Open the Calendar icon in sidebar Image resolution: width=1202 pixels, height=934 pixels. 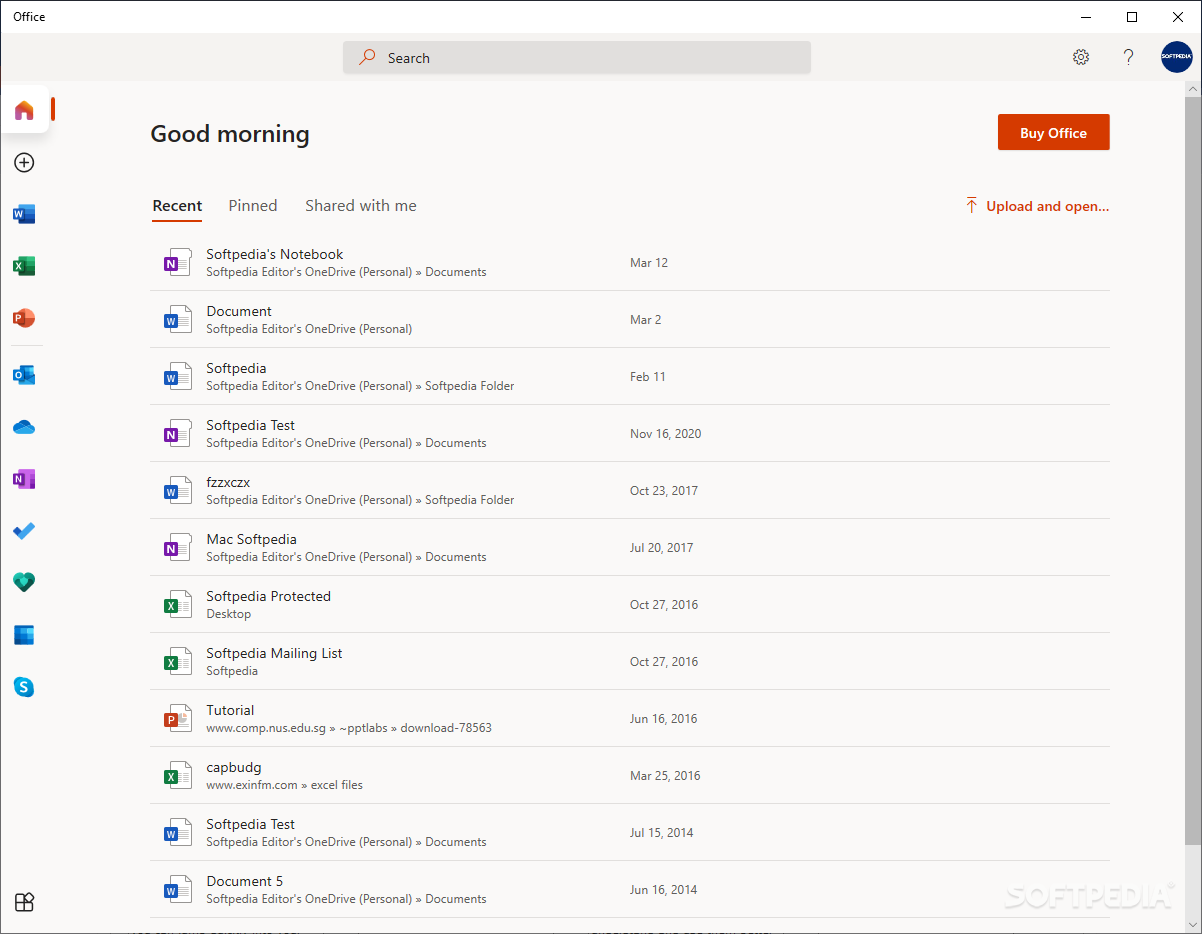(x=25, y=635)
